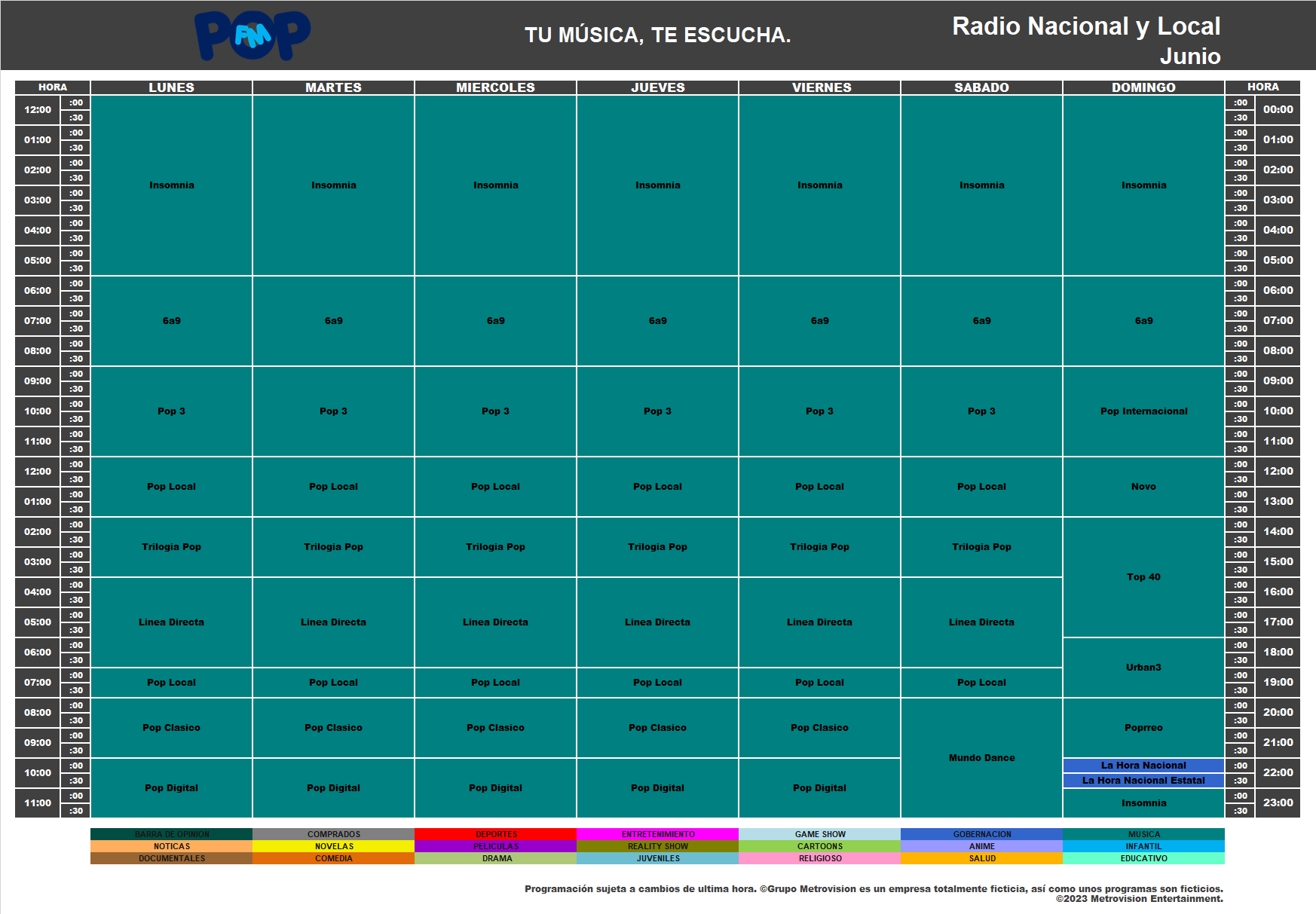
Task: Click the EDUCATIVO legend swatch
Action: pyautogui.click(x=1143, y=858)
